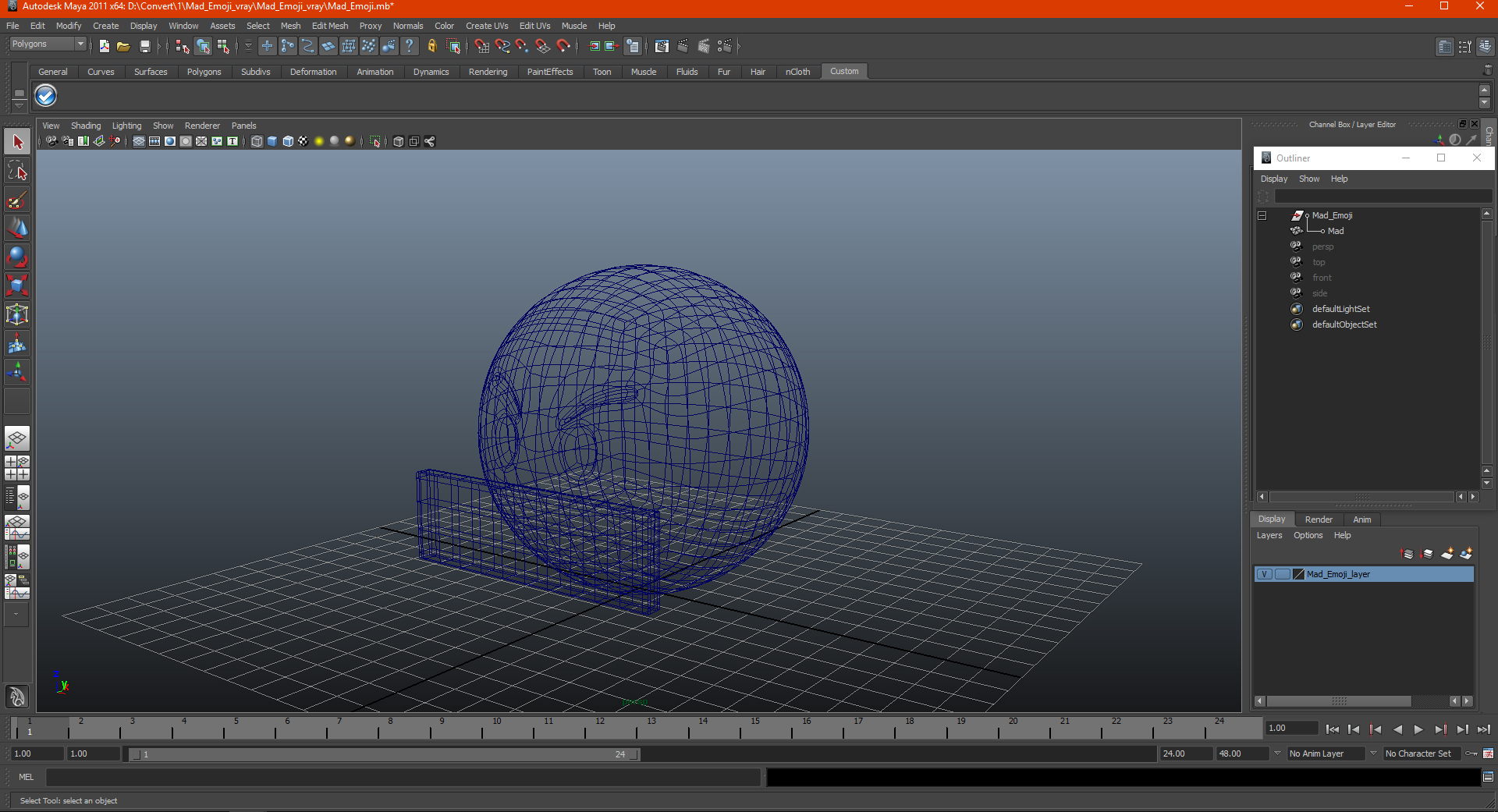
Task: Toggle the Lock selection padlock icon
Action: (431, 47)
